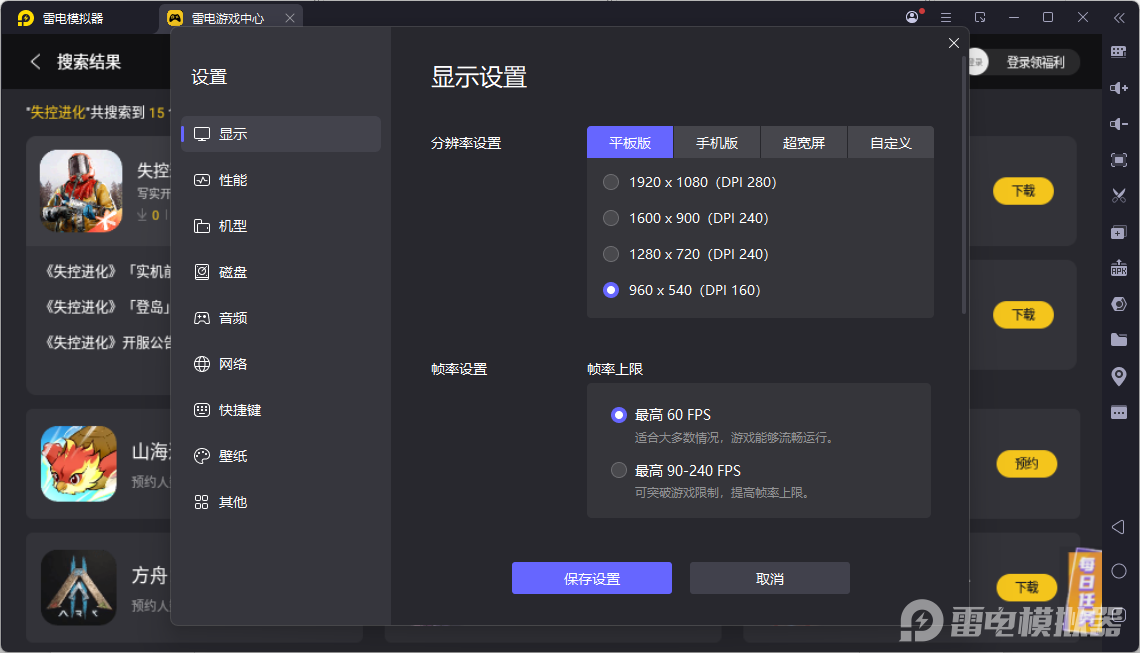Viewport: 1140px width, 653px height.
Task: Collapse the sidebar with the double chevron
Action: click(x=1119, y=17)
